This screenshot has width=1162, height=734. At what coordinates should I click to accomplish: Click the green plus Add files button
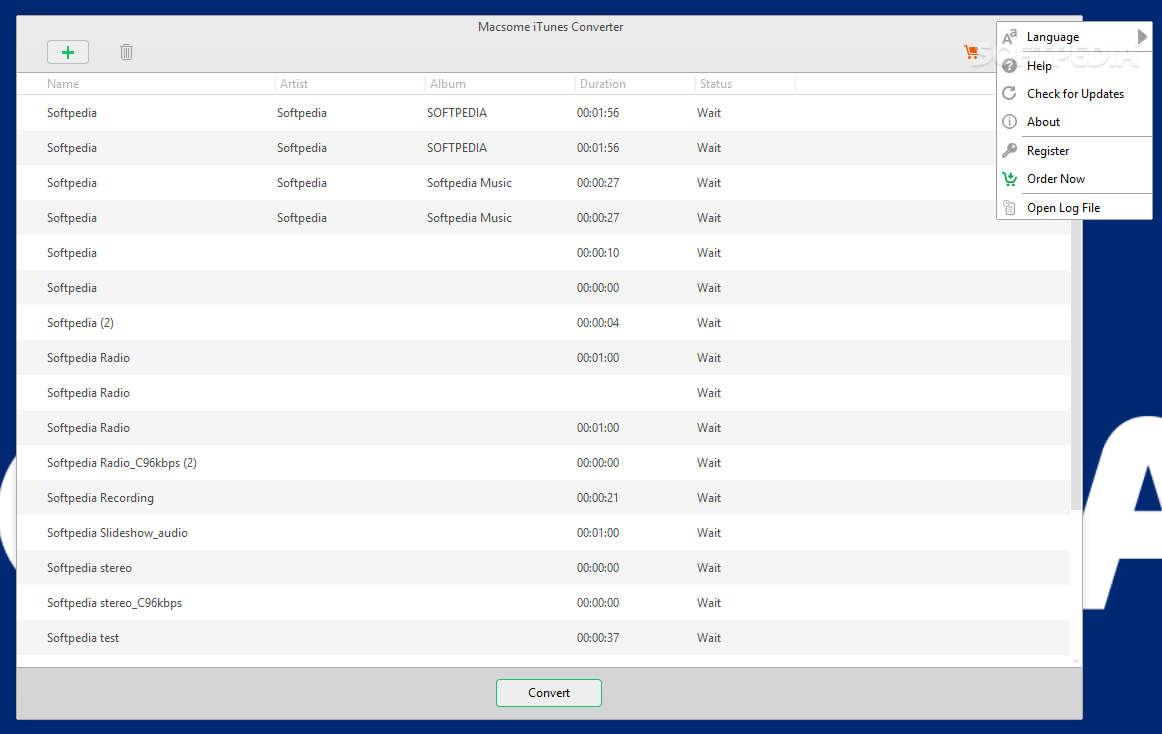tap(67, 52)
